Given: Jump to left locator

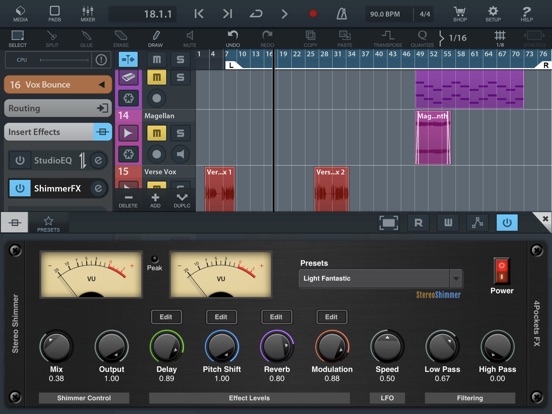Looking at the screenshot, I should [x=199, y=14].
